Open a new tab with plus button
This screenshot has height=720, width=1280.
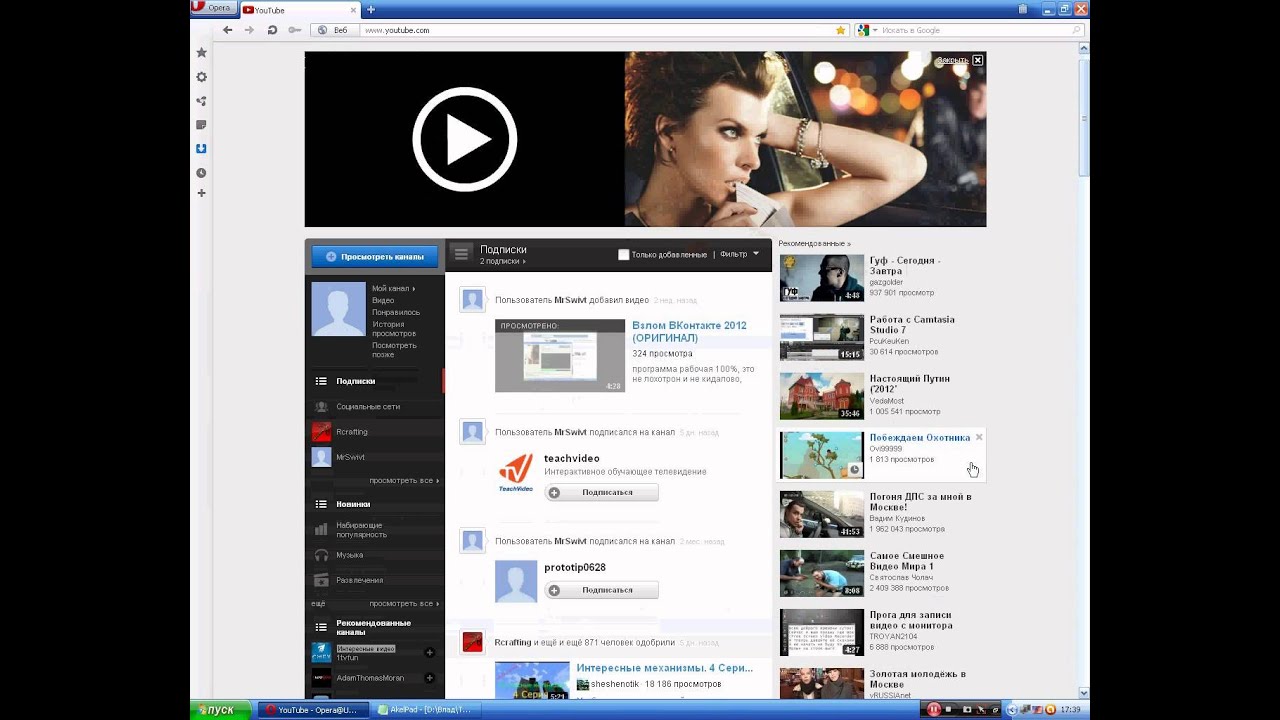pos(371,10)
